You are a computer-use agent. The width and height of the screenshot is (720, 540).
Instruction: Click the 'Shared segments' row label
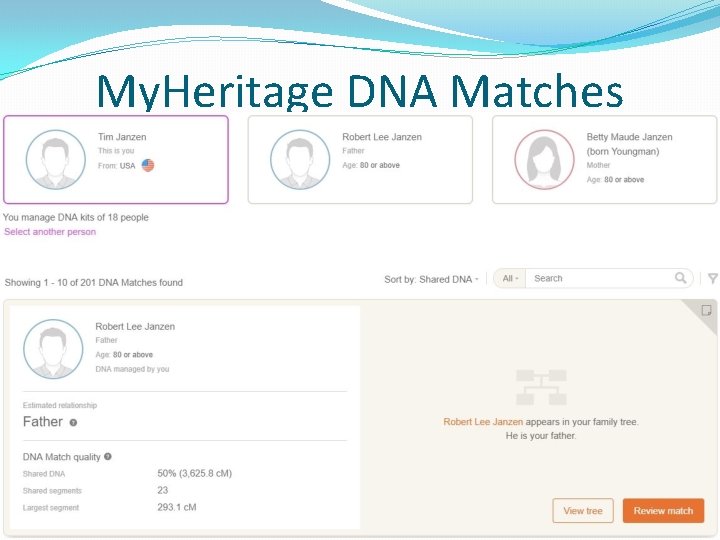point(52,490)
